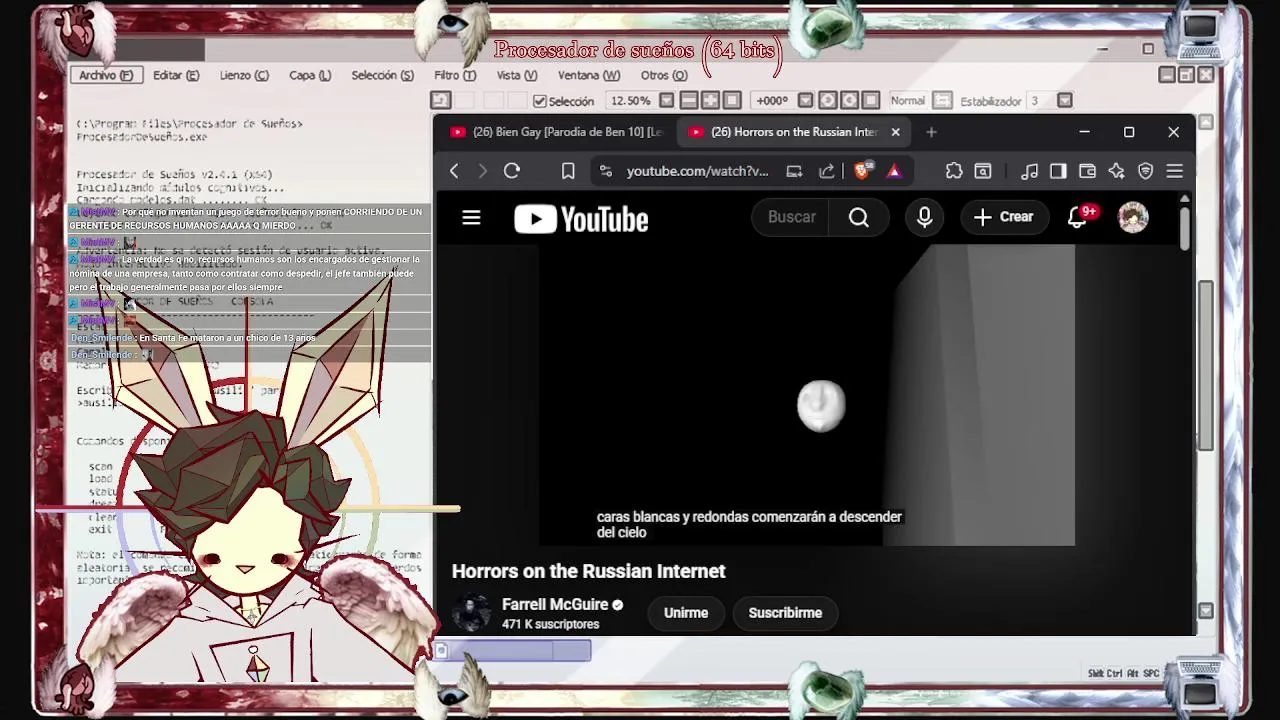Click the zoom in plus icon

point(710,101)
